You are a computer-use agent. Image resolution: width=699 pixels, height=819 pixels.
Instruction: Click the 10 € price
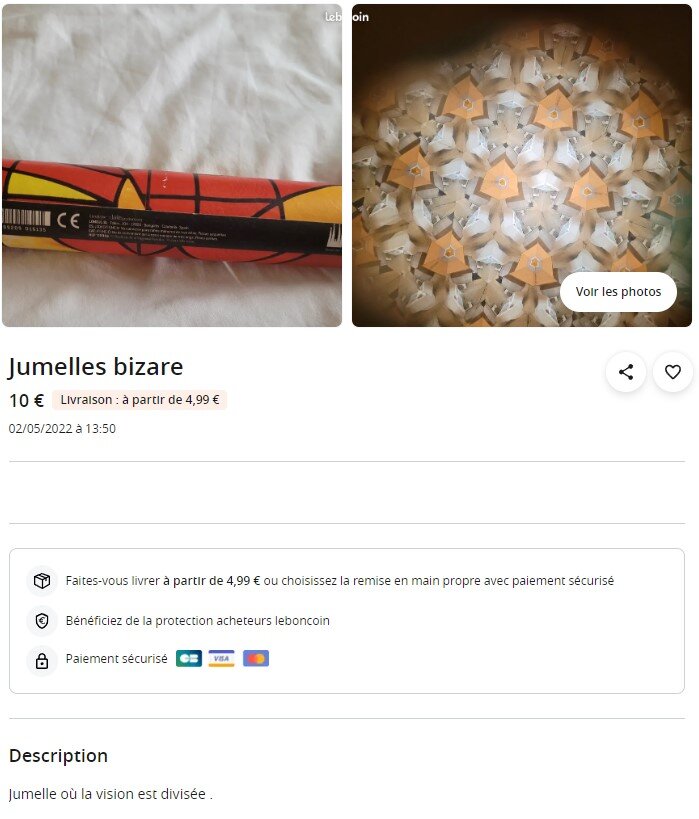click(26, 400)
